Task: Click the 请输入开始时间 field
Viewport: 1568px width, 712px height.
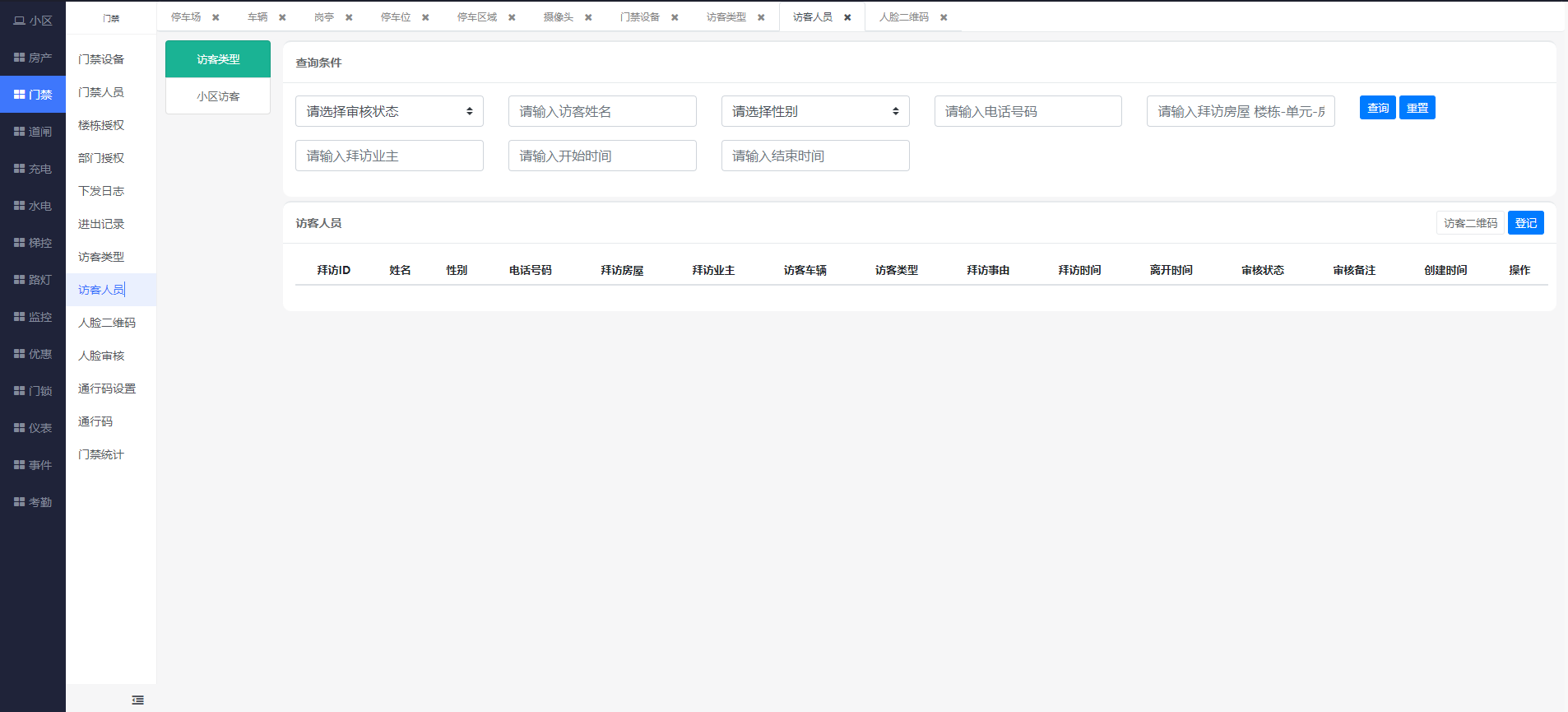Action: 602,156
